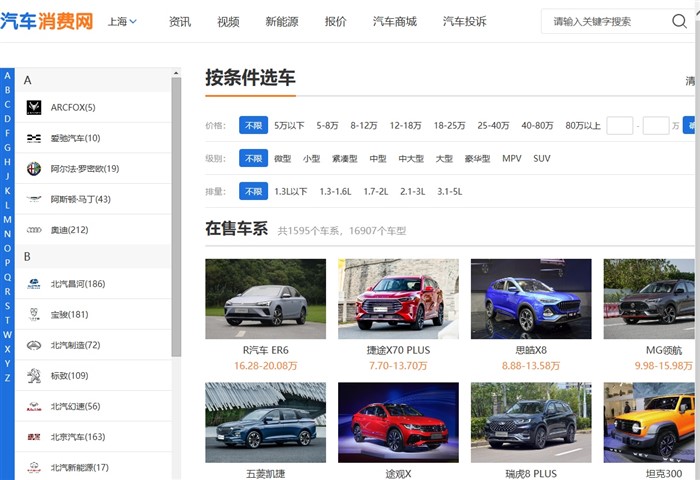Image resolution: width=700 pixels, height=480 pixels.
Task: Click the brand list scroll-up arrow
Action: (176, 73)
